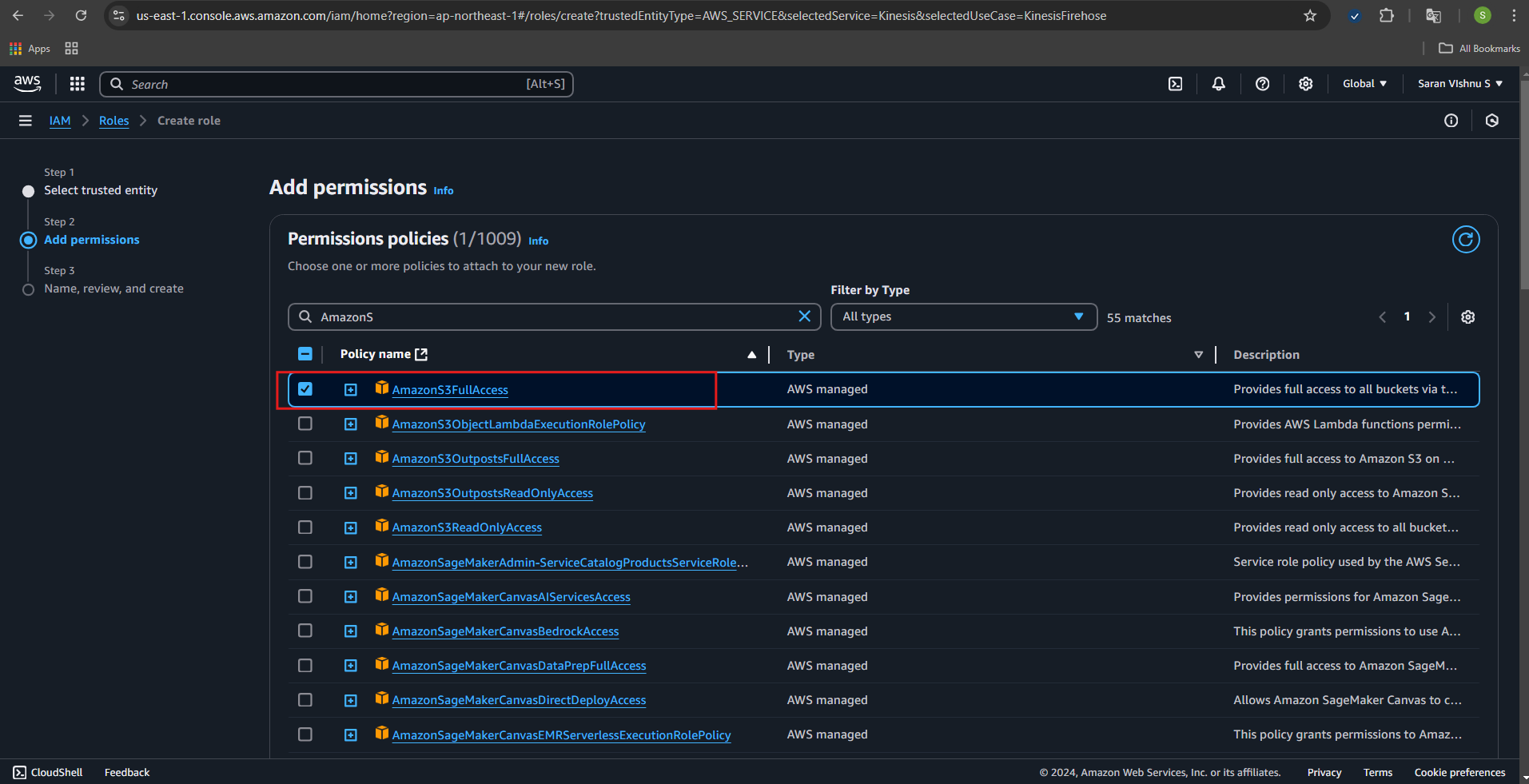Check the AmazonS3ReadOnlyAccess policy checkbox
Viewport: 1529px width, 784px height.
point(305,527)
